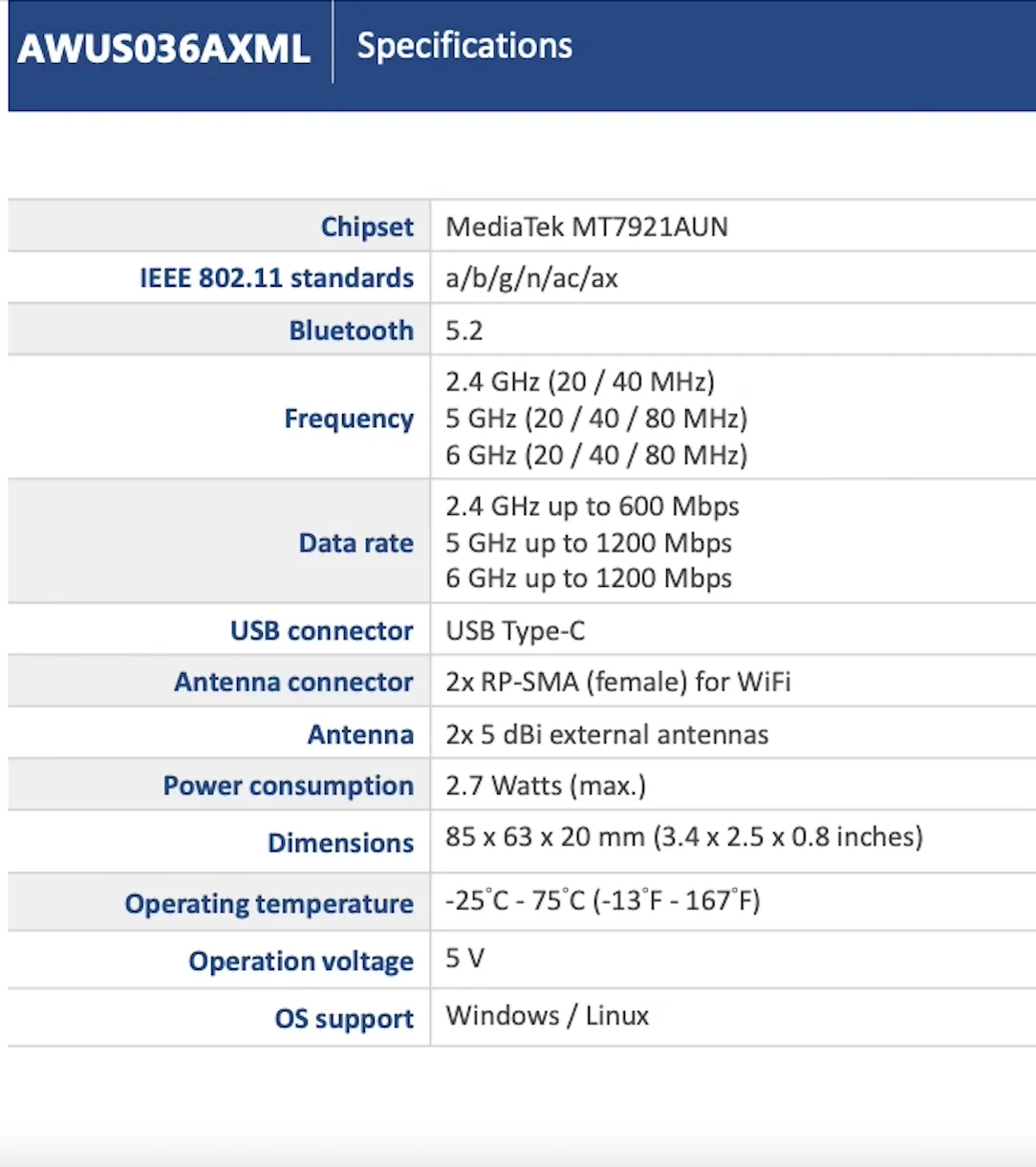Select the USB Type-C value
This screenshot has width=1036, height=1167.
point(515,631)
